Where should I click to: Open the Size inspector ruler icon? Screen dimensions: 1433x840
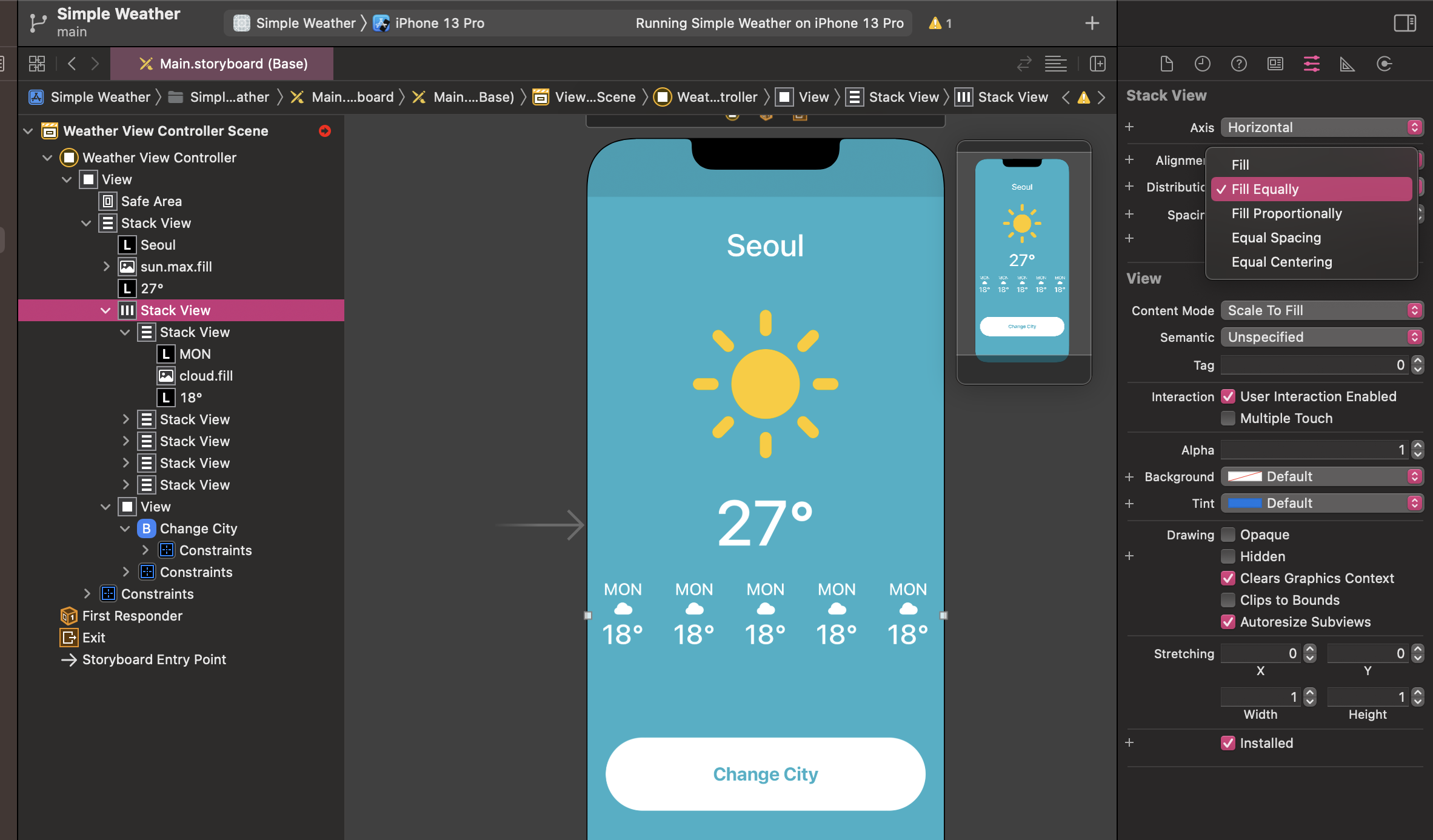click(1347, 64)
